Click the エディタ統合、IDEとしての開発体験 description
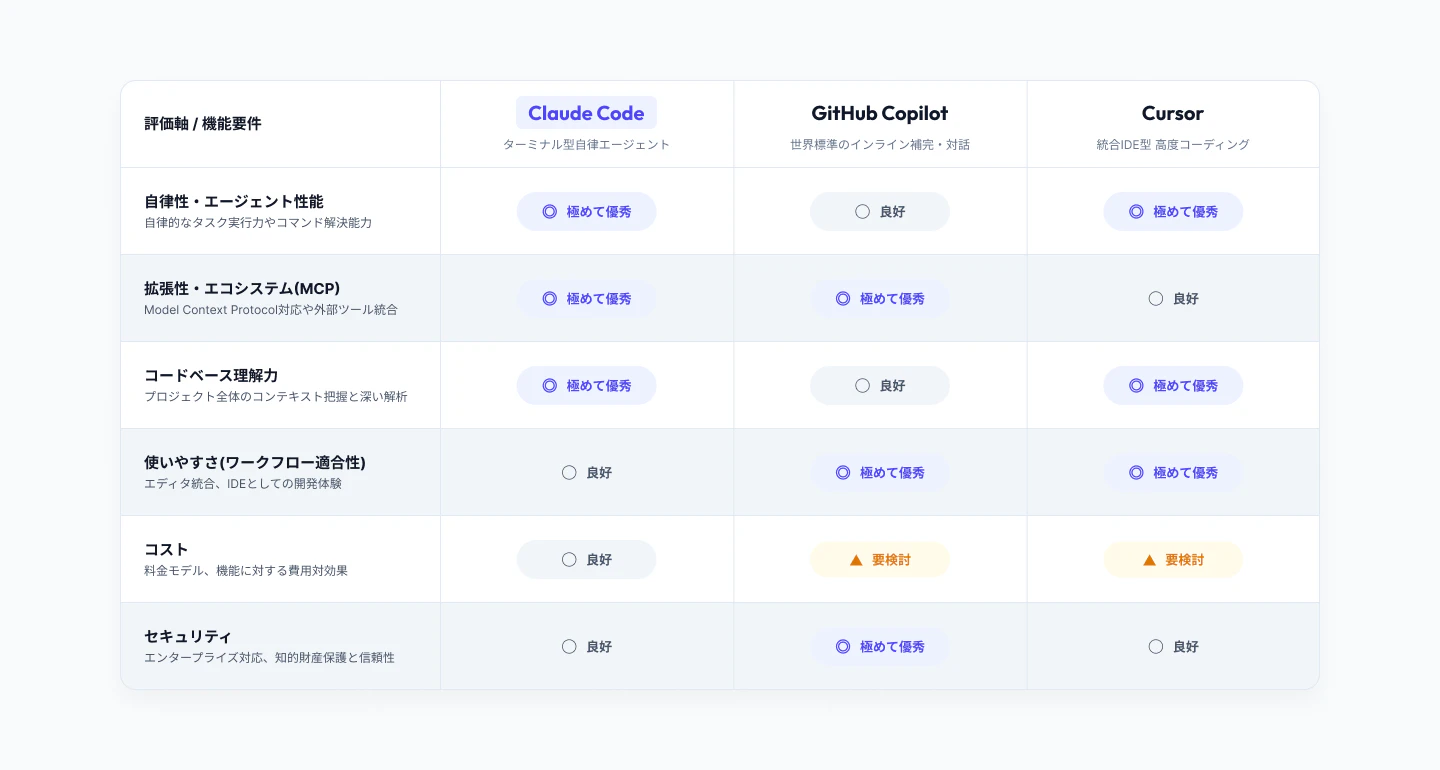This screenshot has height=770, width=1440. click(x=243, y=484)
